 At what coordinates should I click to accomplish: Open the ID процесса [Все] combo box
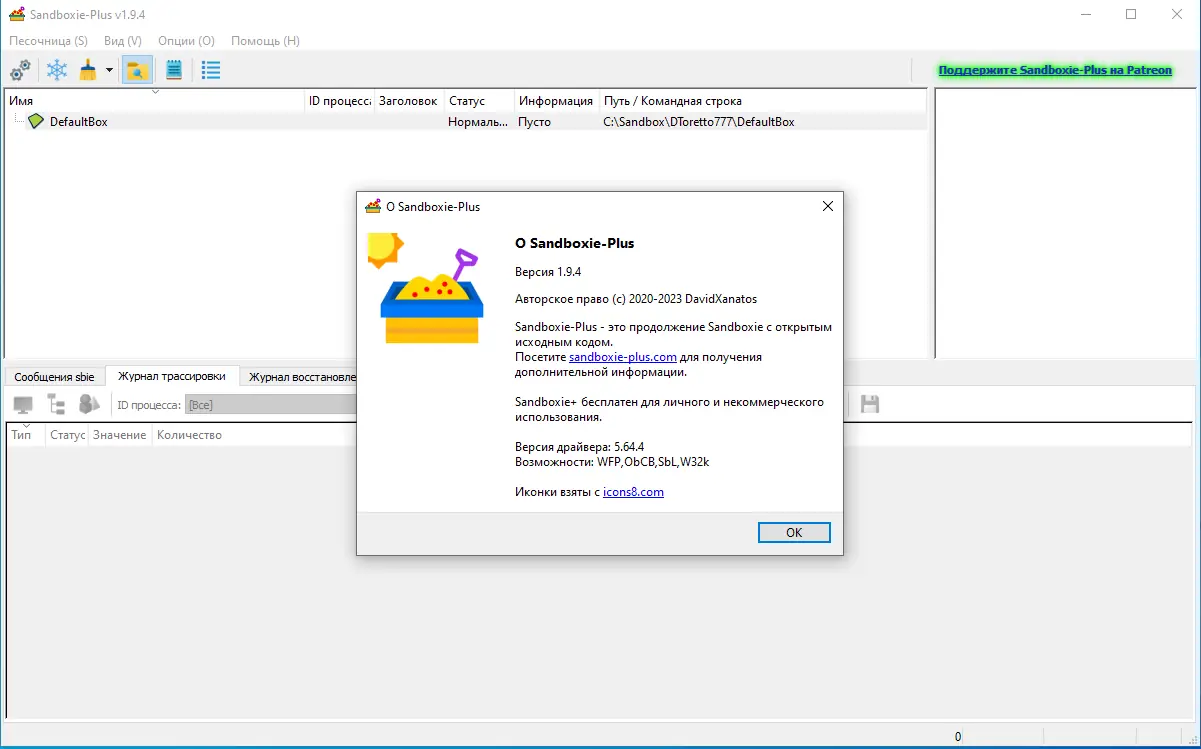click(270, 405)
